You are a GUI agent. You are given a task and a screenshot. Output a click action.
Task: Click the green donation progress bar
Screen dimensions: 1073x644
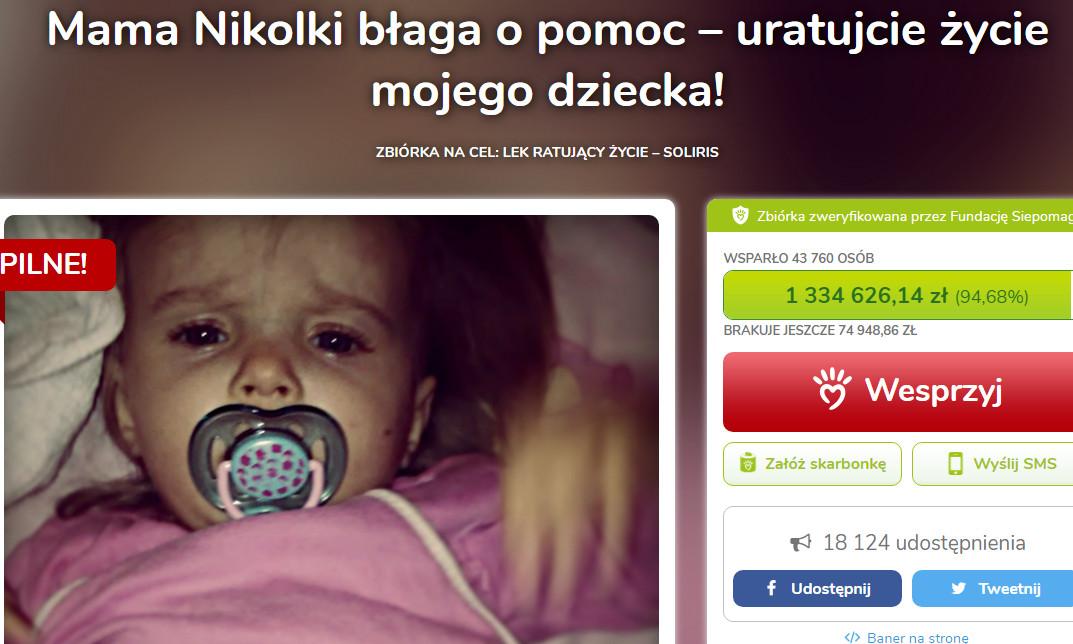click(x=898, y=296)
